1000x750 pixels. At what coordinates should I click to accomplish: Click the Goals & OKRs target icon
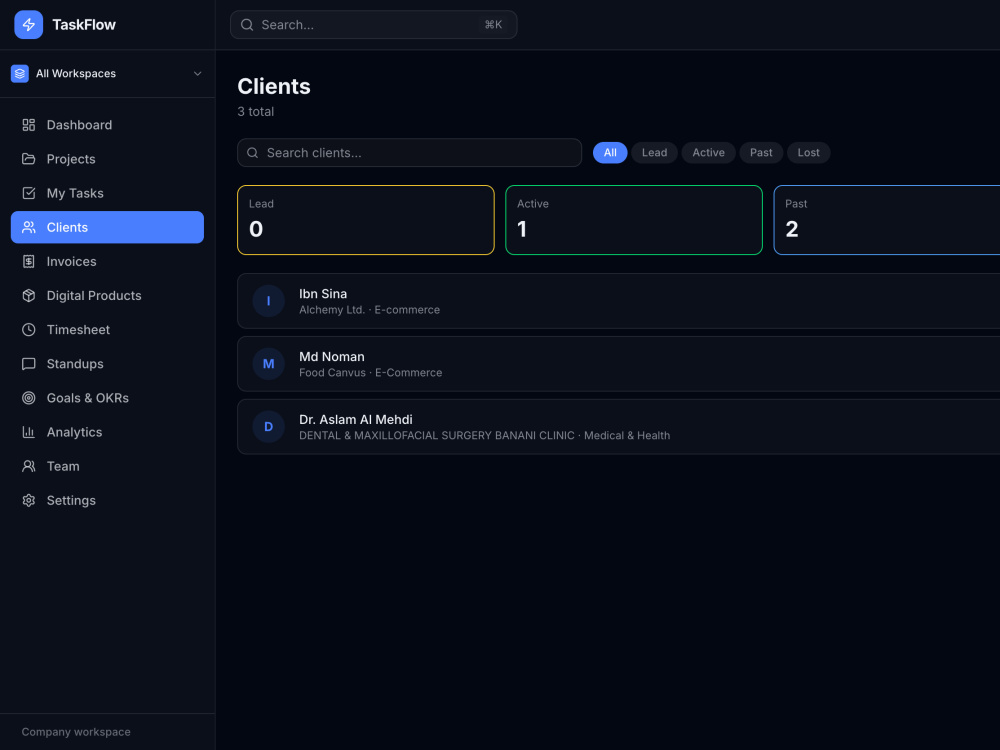point(29,398)
